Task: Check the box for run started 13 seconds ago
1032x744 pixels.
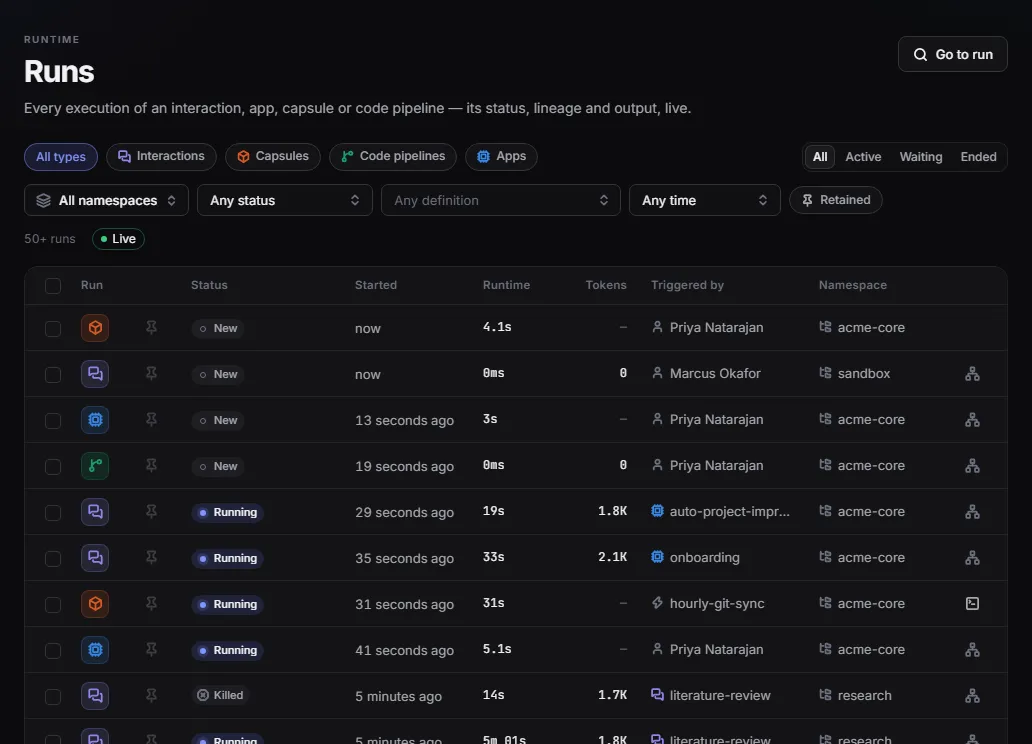Action: coord(53,421)
